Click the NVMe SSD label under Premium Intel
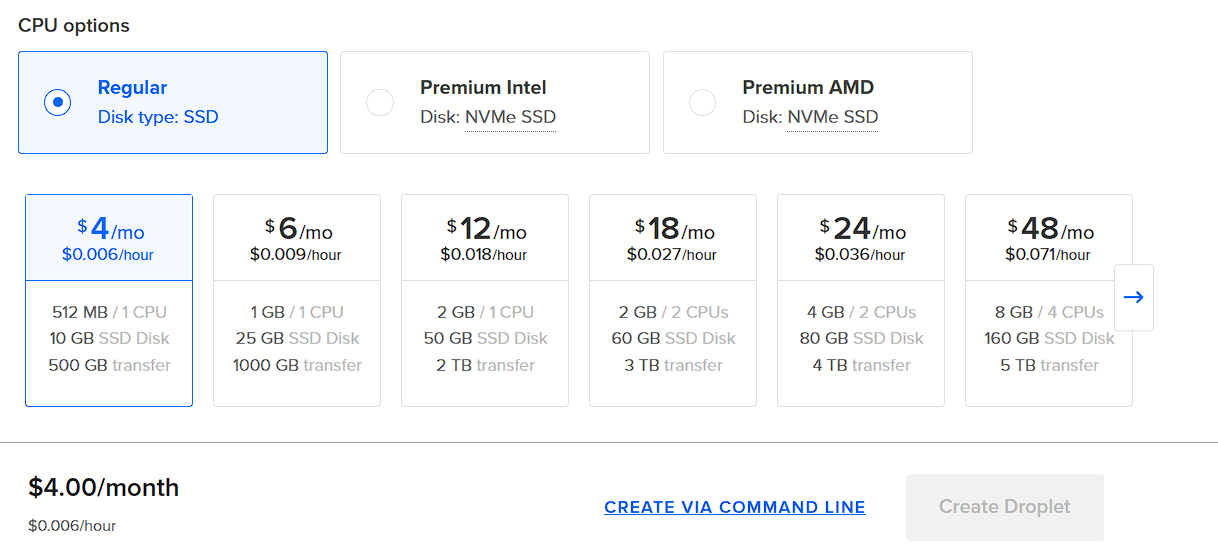Screen dimensions: 1218x559 click(510, 118)
